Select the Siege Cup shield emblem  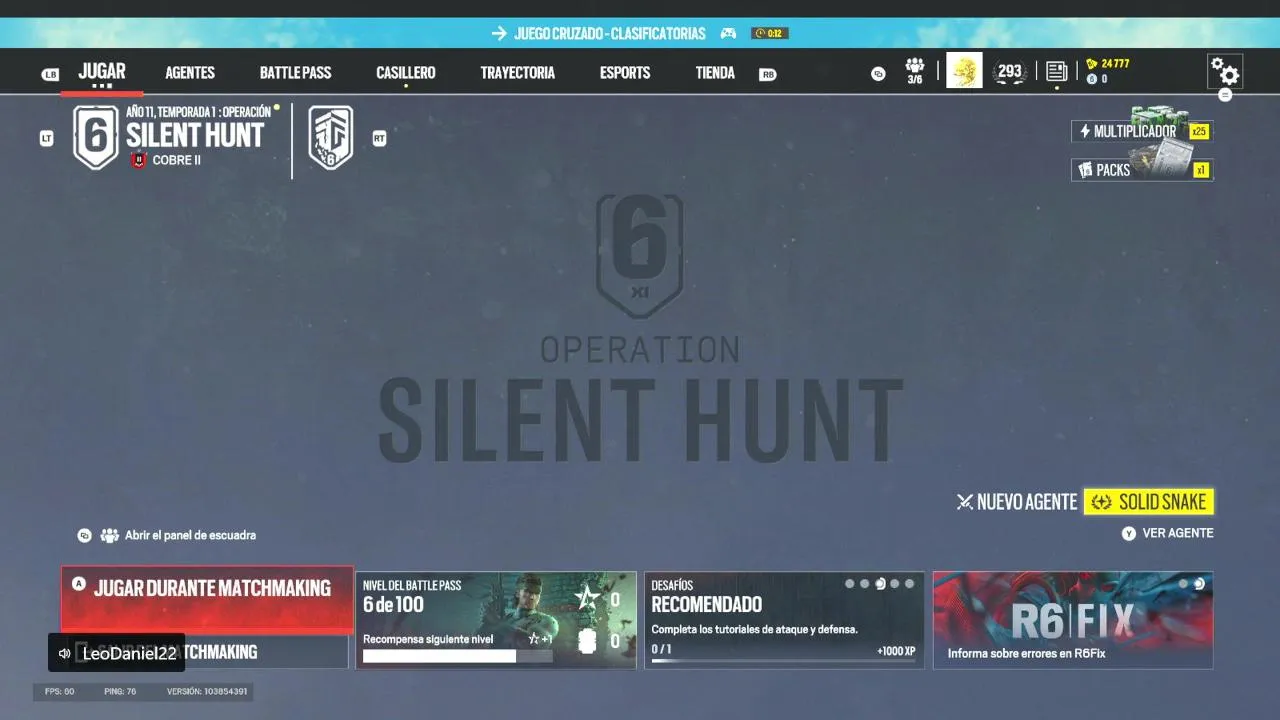pos(330,137)
